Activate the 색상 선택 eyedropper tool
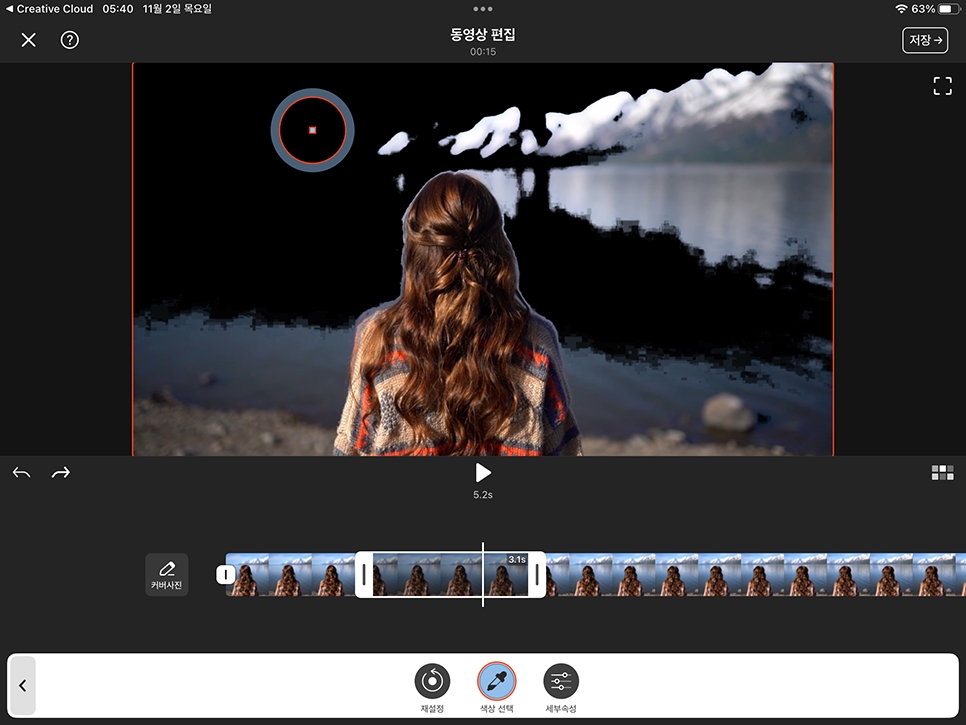966x725 pixels. [497, 688]
